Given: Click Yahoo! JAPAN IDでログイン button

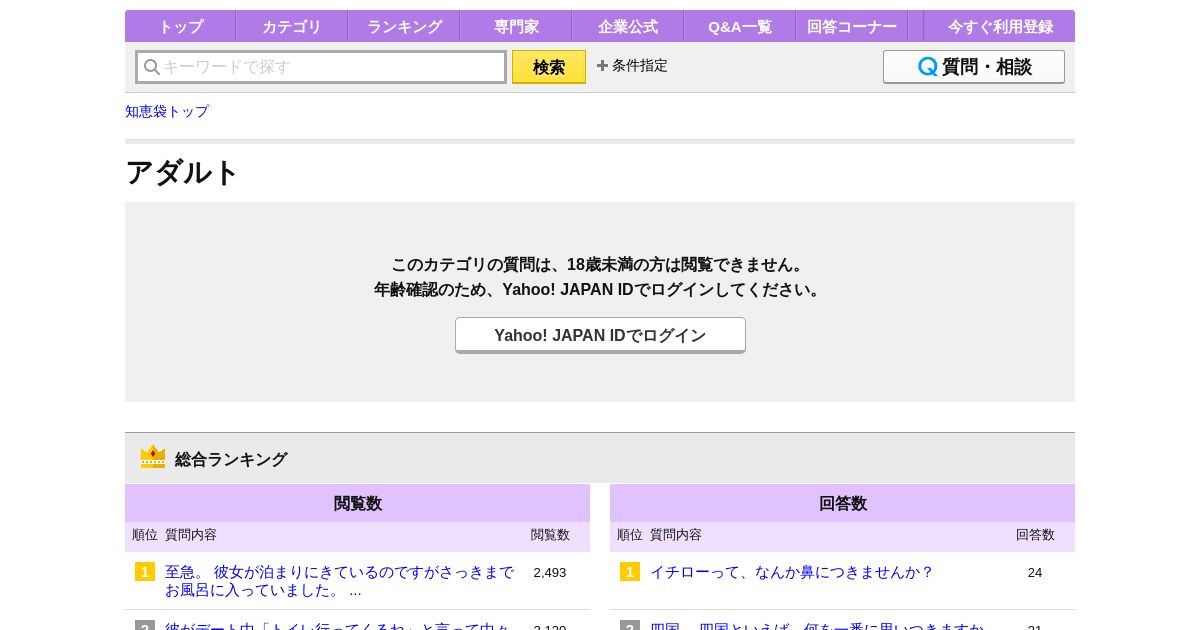Looking at the screenshot, I should 600,335.
